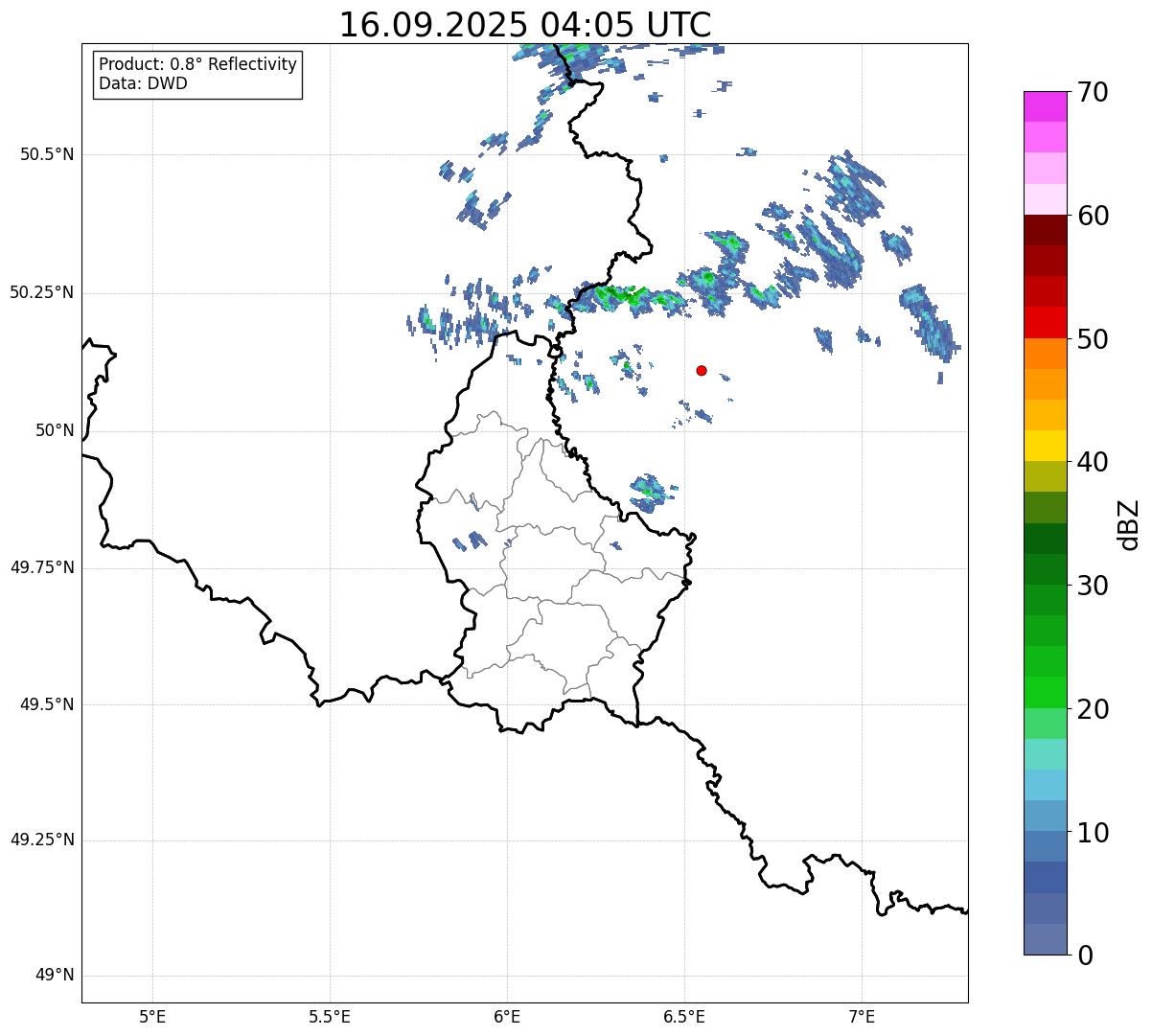
Task: Click the dark maroon swatch just below 60
Action: (1045, 230)
